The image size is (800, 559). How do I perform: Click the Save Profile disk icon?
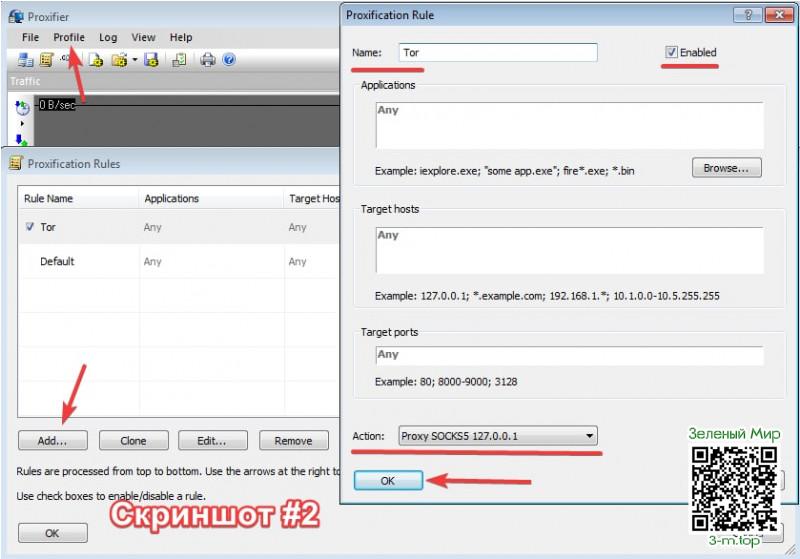coord(151,60)
